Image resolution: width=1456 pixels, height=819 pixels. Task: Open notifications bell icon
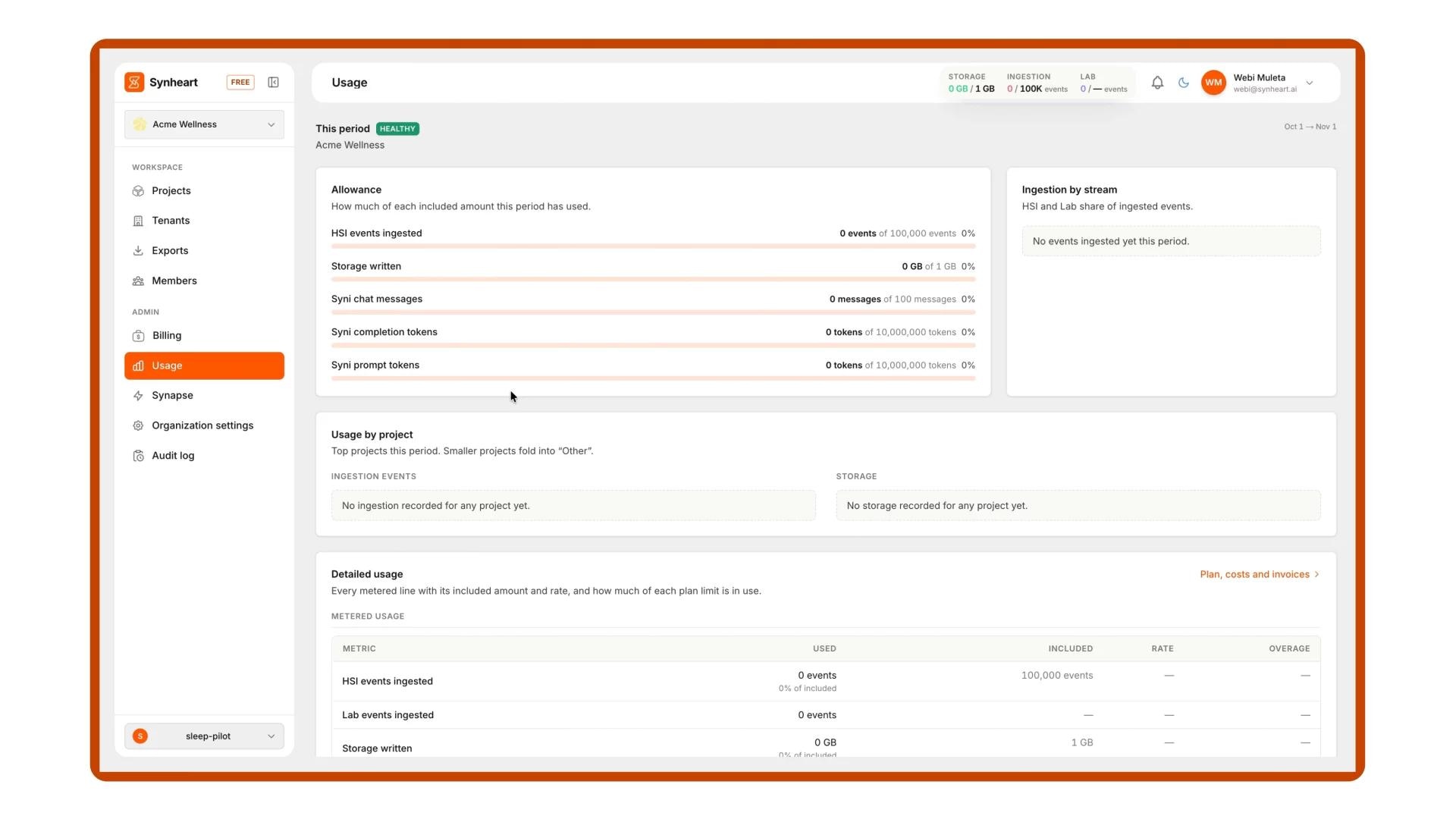(1157, 83)
